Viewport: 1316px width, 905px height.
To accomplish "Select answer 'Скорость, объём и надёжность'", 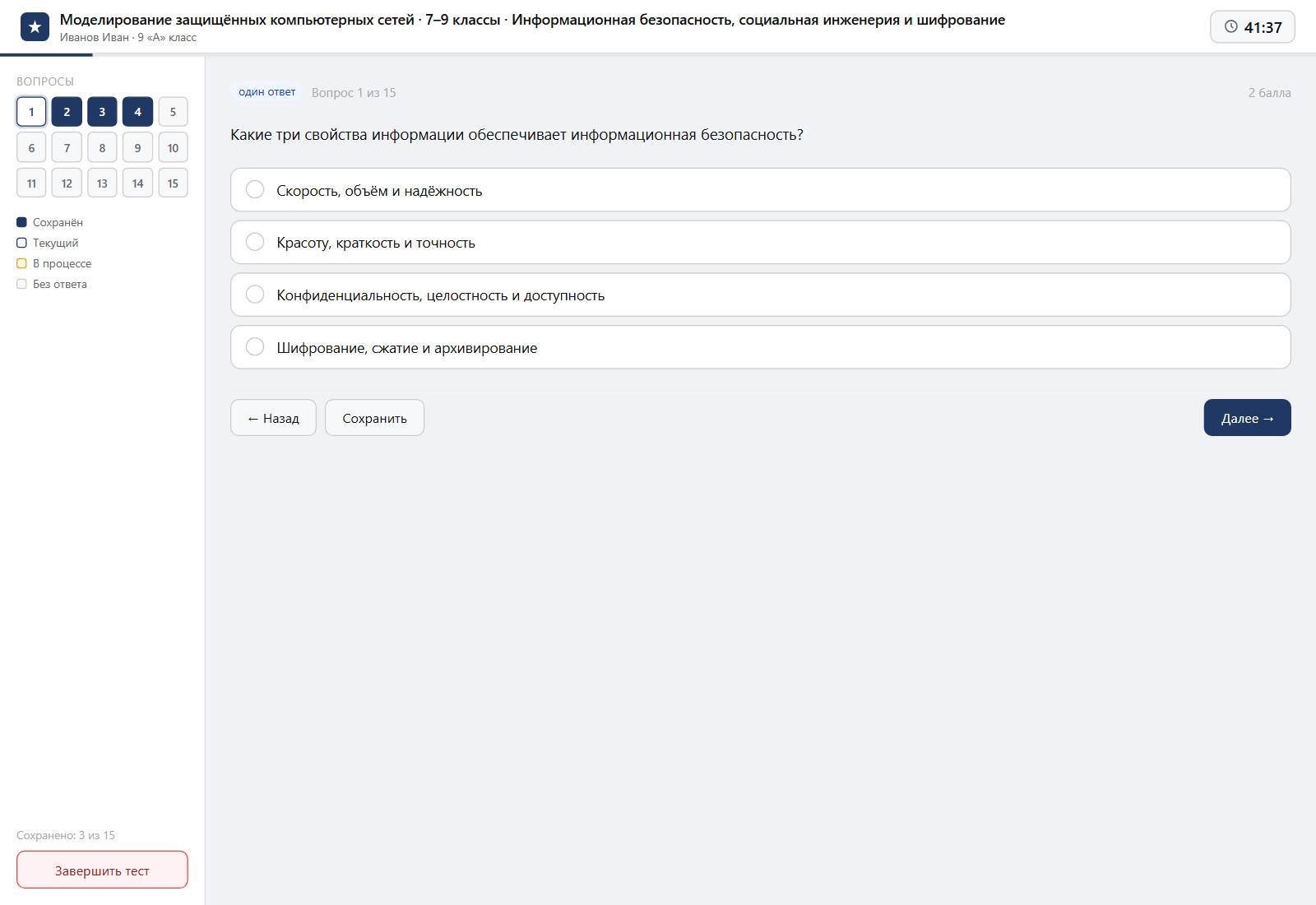I will click(760, 190).
